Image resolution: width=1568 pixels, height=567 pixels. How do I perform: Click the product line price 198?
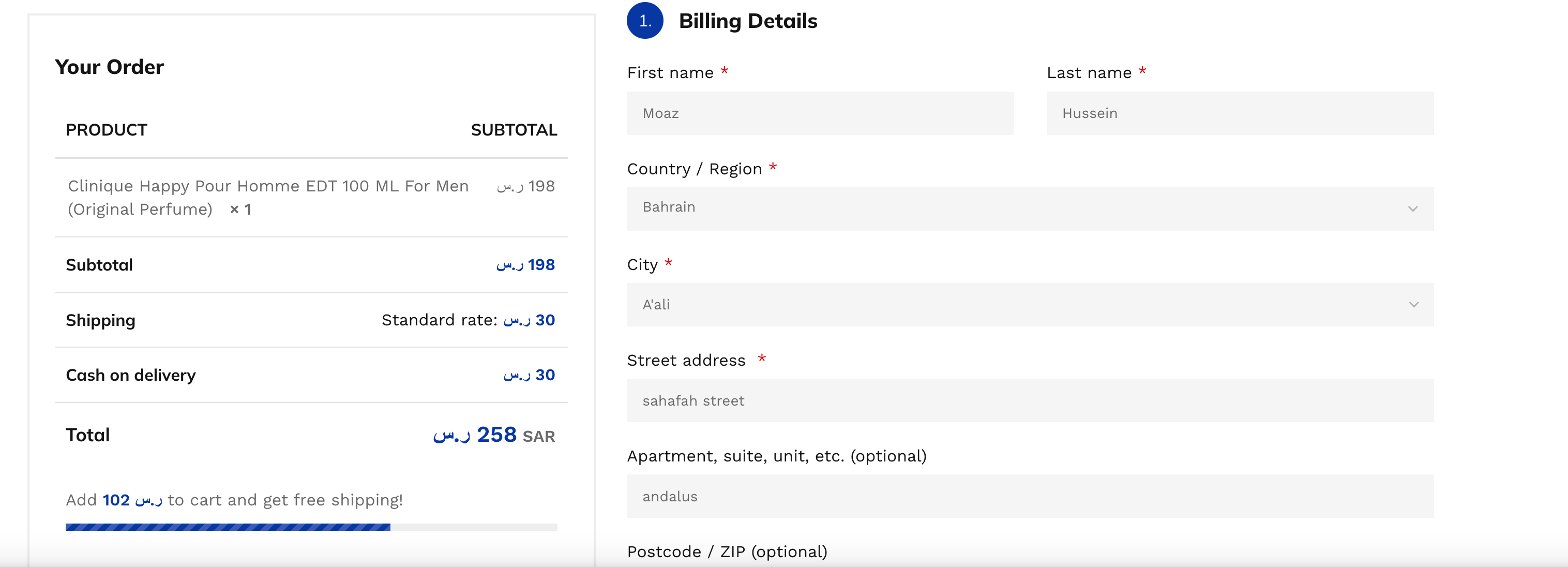click(x=525, y=186)
